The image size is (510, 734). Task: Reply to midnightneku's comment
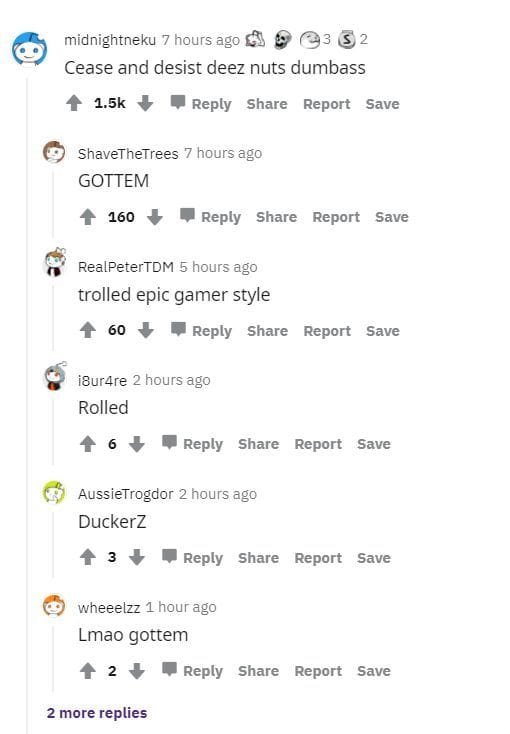tap(201, 103)
